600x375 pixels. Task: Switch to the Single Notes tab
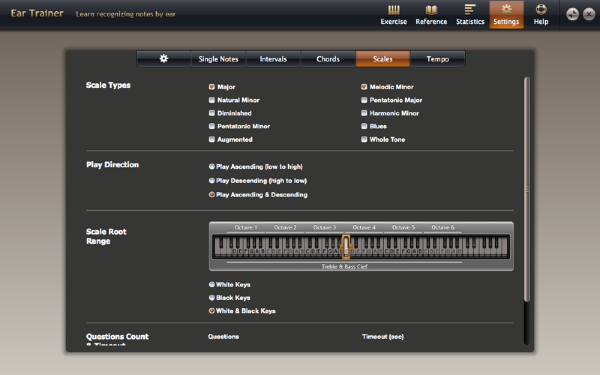[218, 59]
